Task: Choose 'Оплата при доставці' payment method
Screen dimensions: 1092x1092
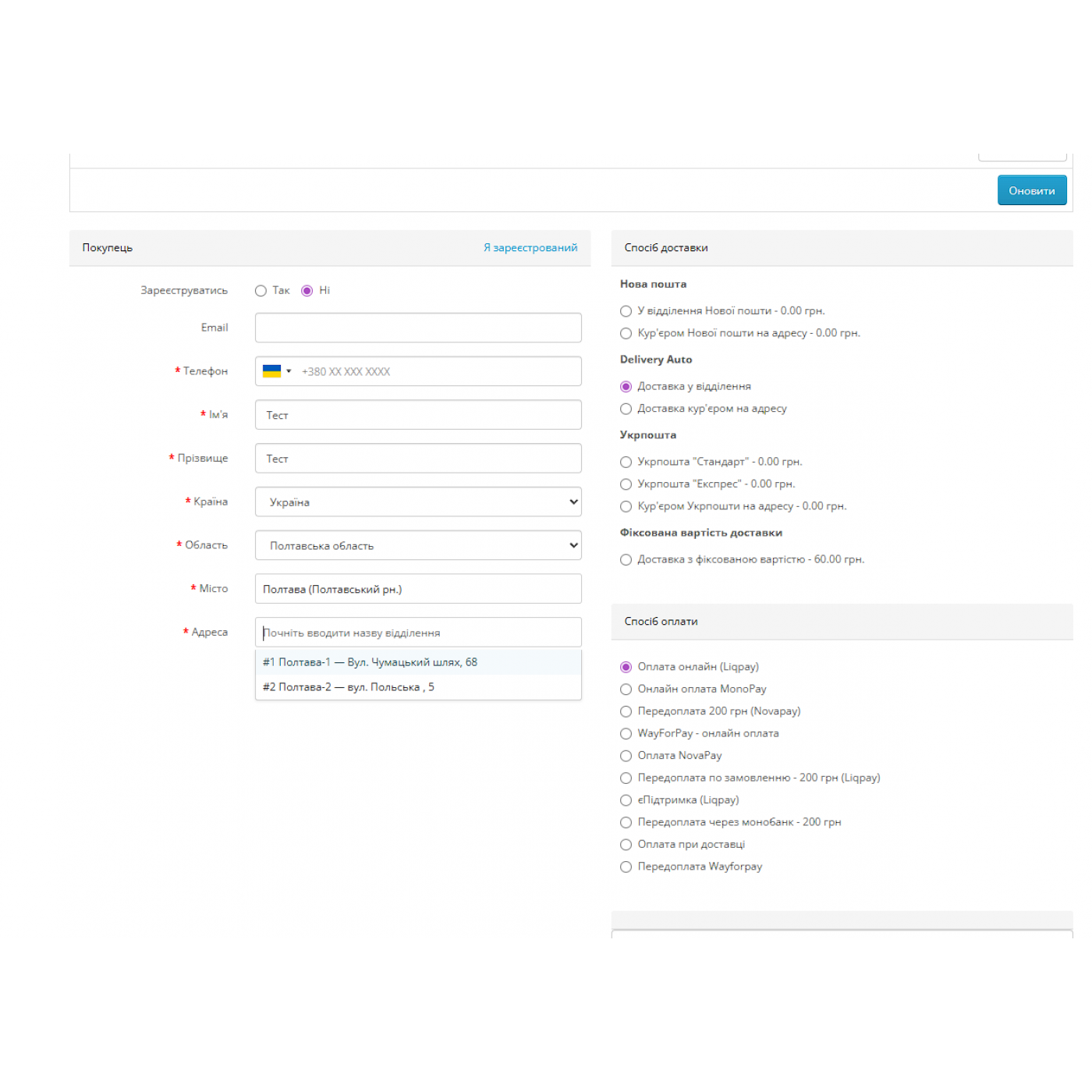Action: pos(626,845)
